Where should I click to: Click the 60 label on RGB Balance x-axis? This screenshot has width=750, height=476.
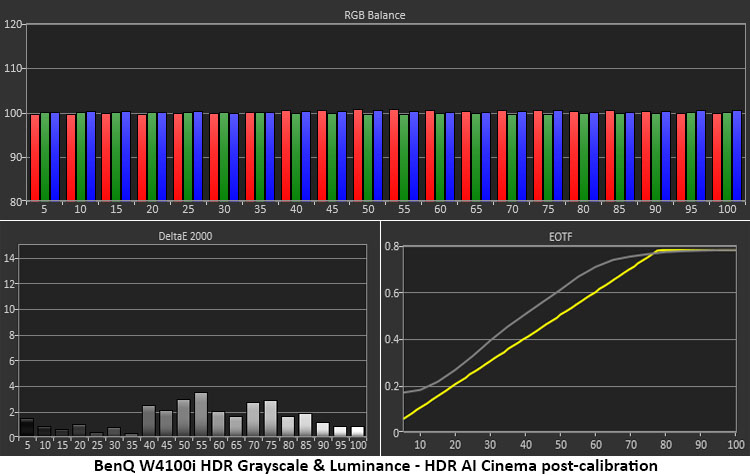tap(440, 209)
